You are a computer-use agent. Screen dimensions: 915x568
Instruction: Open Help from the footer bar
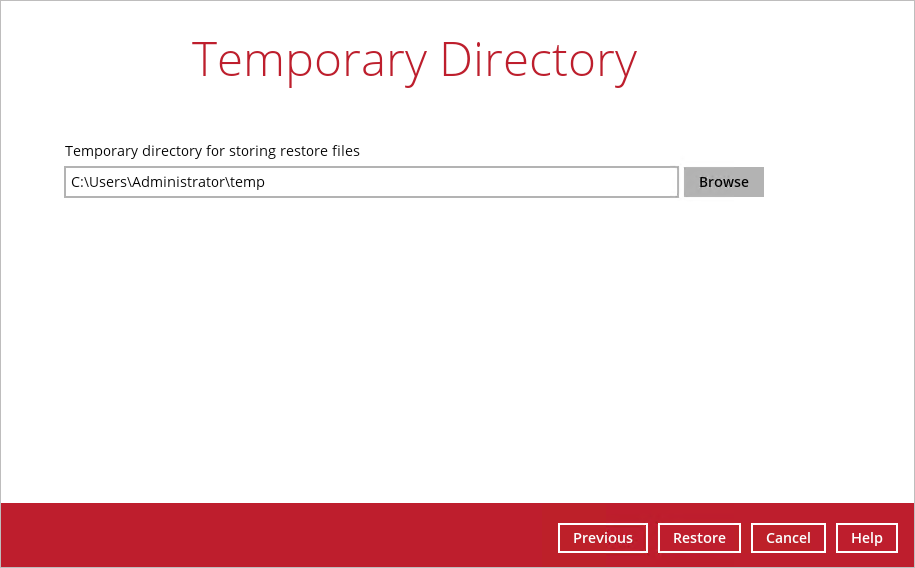tap(866, 538)
